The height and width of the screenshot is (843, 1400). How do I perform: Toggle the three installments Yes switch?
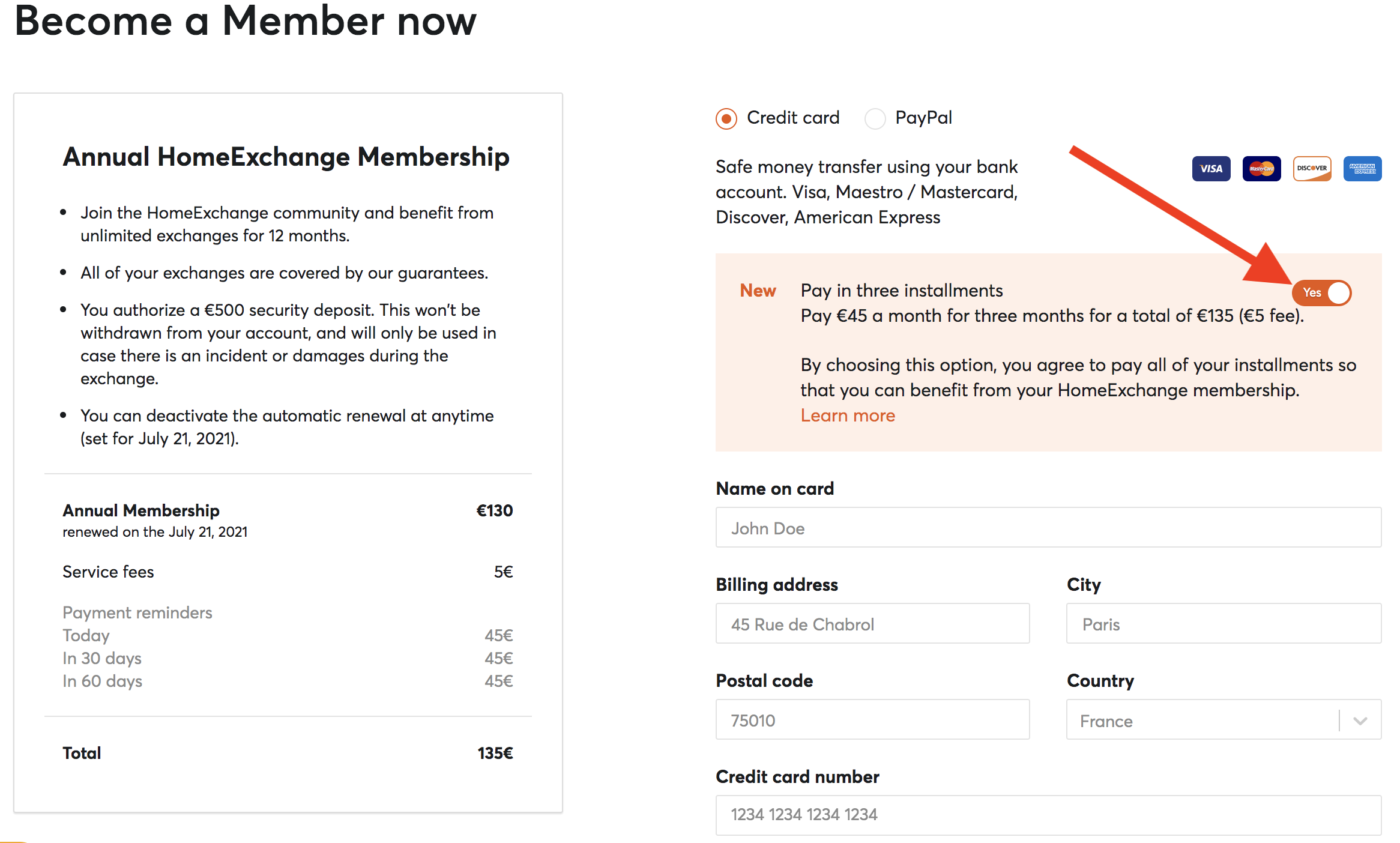tap(1321, 292)
